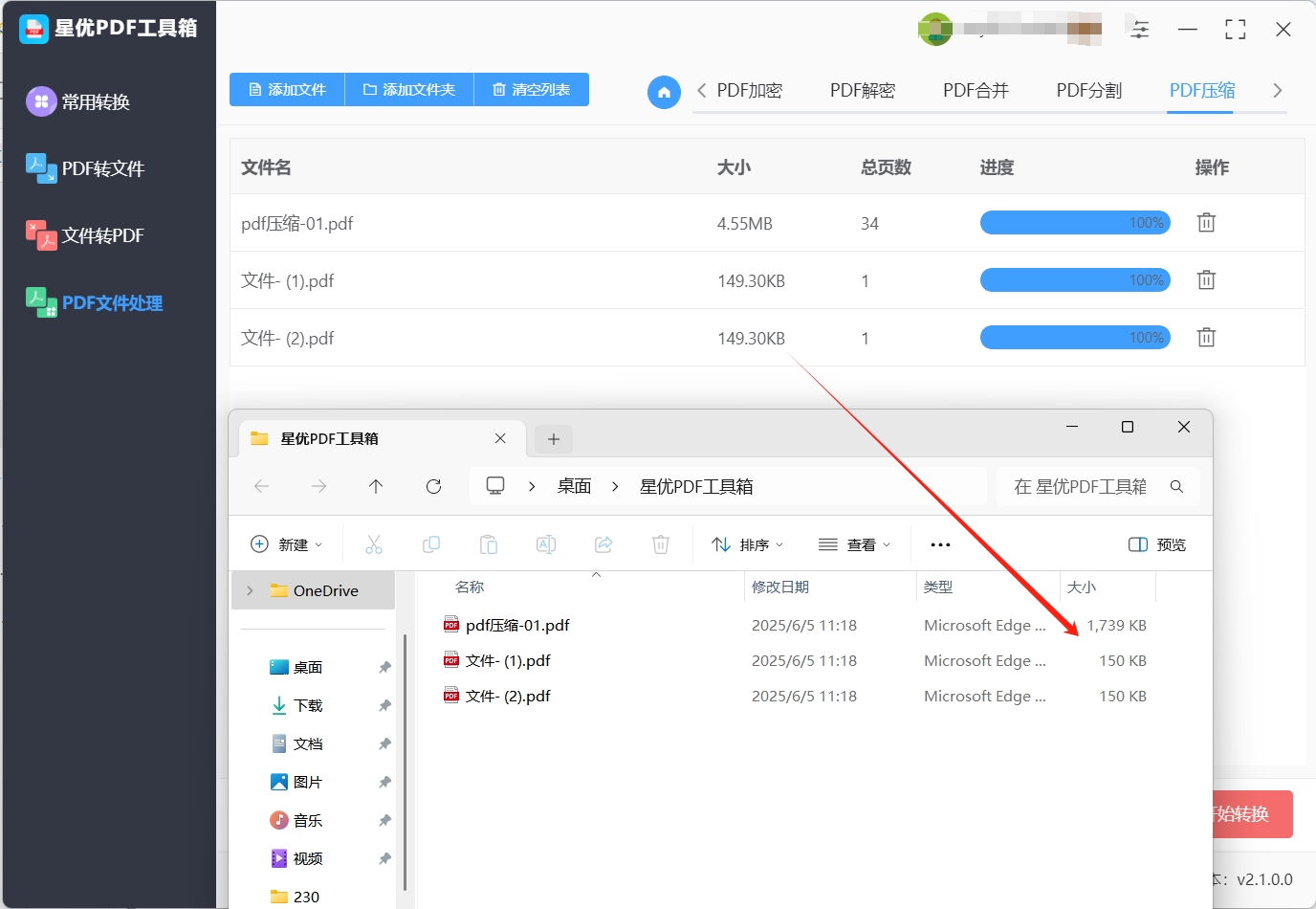Go up one folder level in Explorer
Image resolution: width=1316 pixels, height=909 pixels.
click(376, 486)
